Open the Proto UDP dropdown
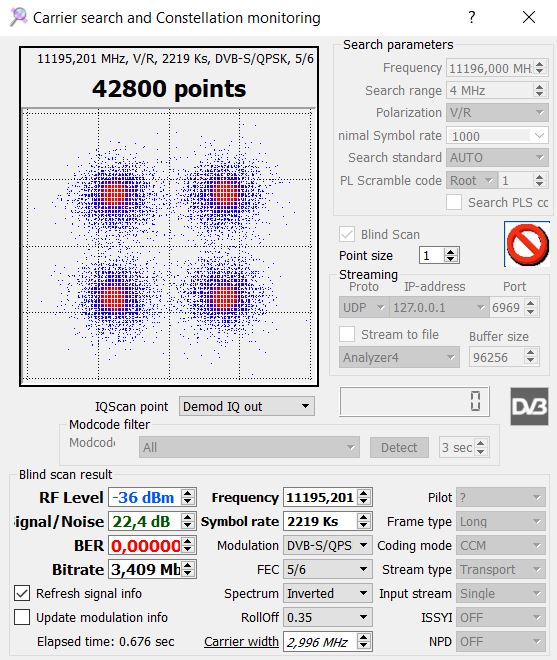This screenshot has width=557, height=660. 364,307
